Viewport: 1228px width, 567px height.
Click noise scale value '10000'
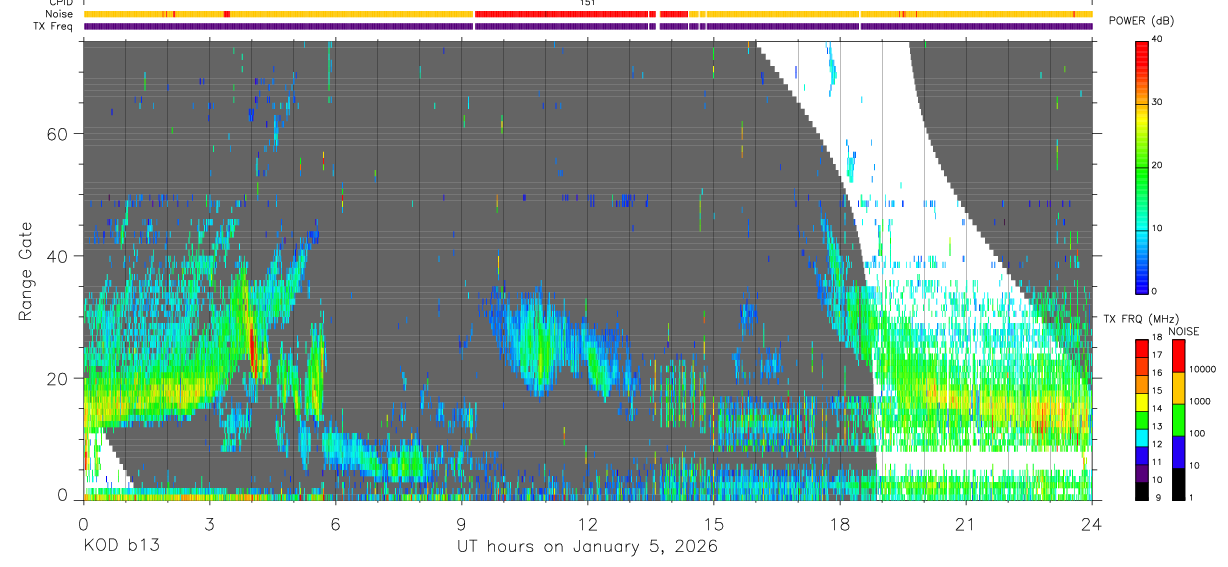coord(1202,369)
